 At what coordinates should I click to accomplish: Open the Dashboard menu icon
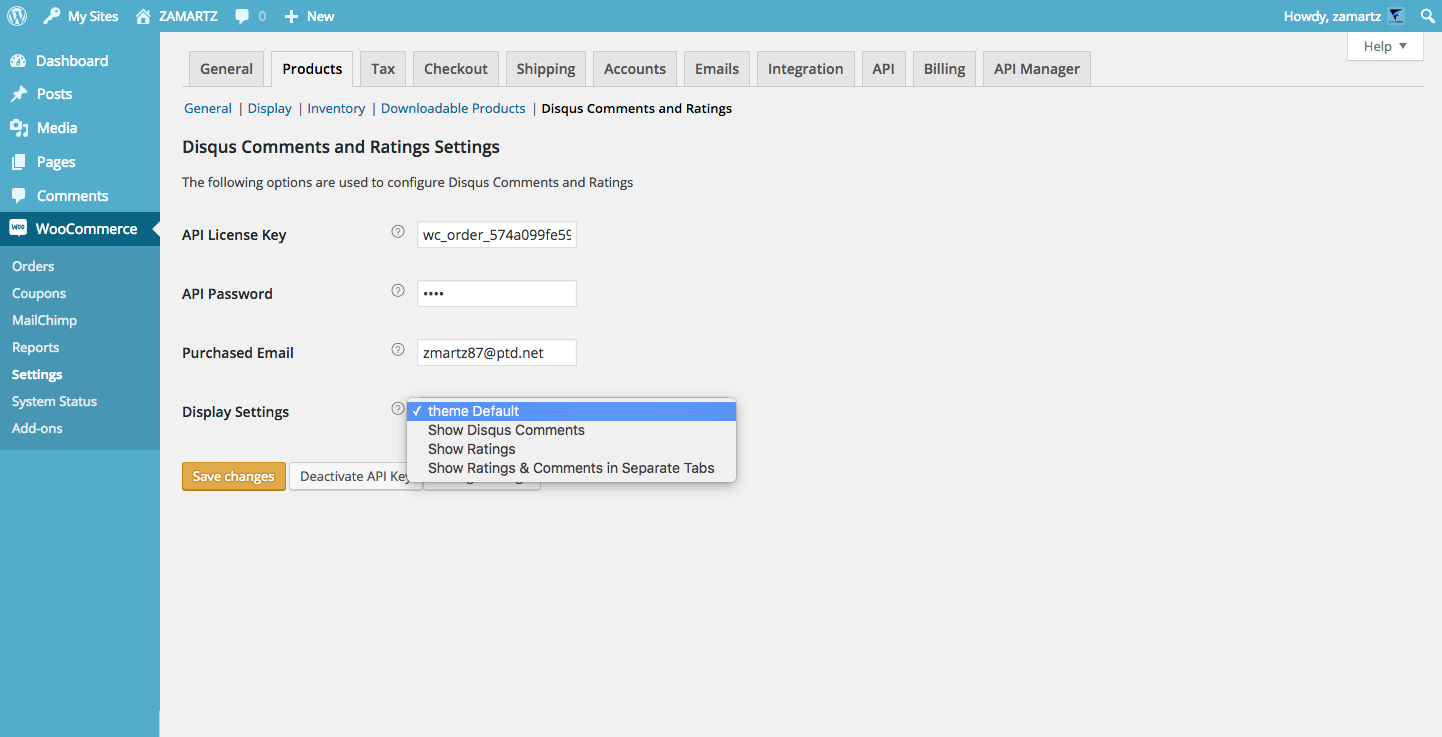click(18, 61)
